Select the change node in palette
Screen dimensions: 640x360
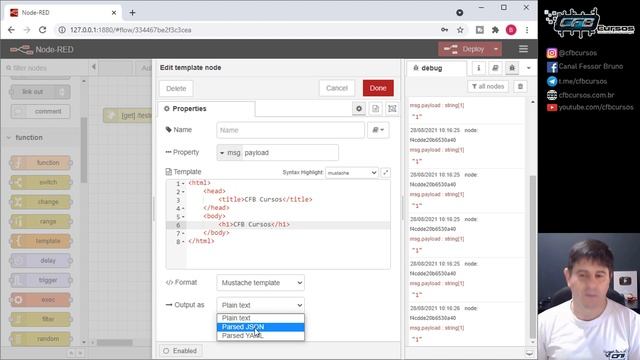tap(40, 202)
